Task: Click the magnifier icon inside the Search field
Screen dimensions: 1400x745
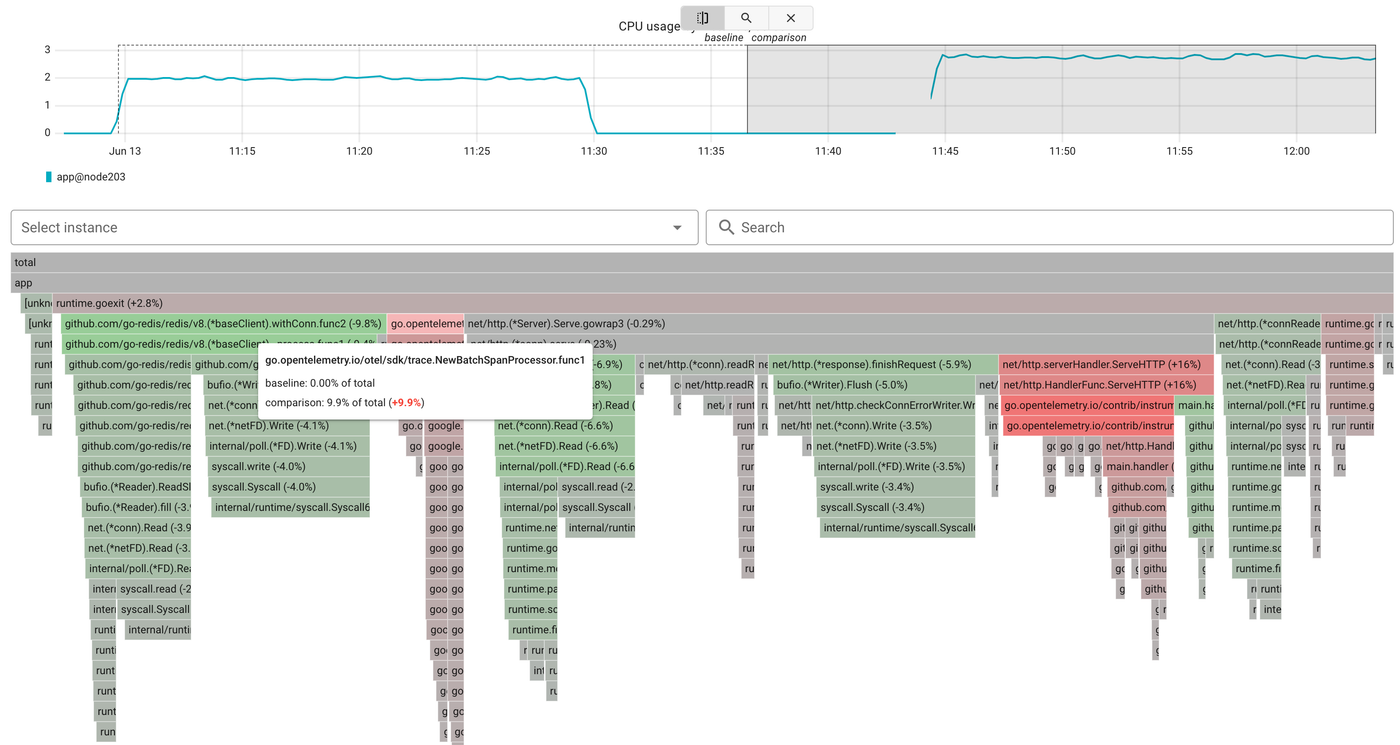Action: (x=726, y=227)
